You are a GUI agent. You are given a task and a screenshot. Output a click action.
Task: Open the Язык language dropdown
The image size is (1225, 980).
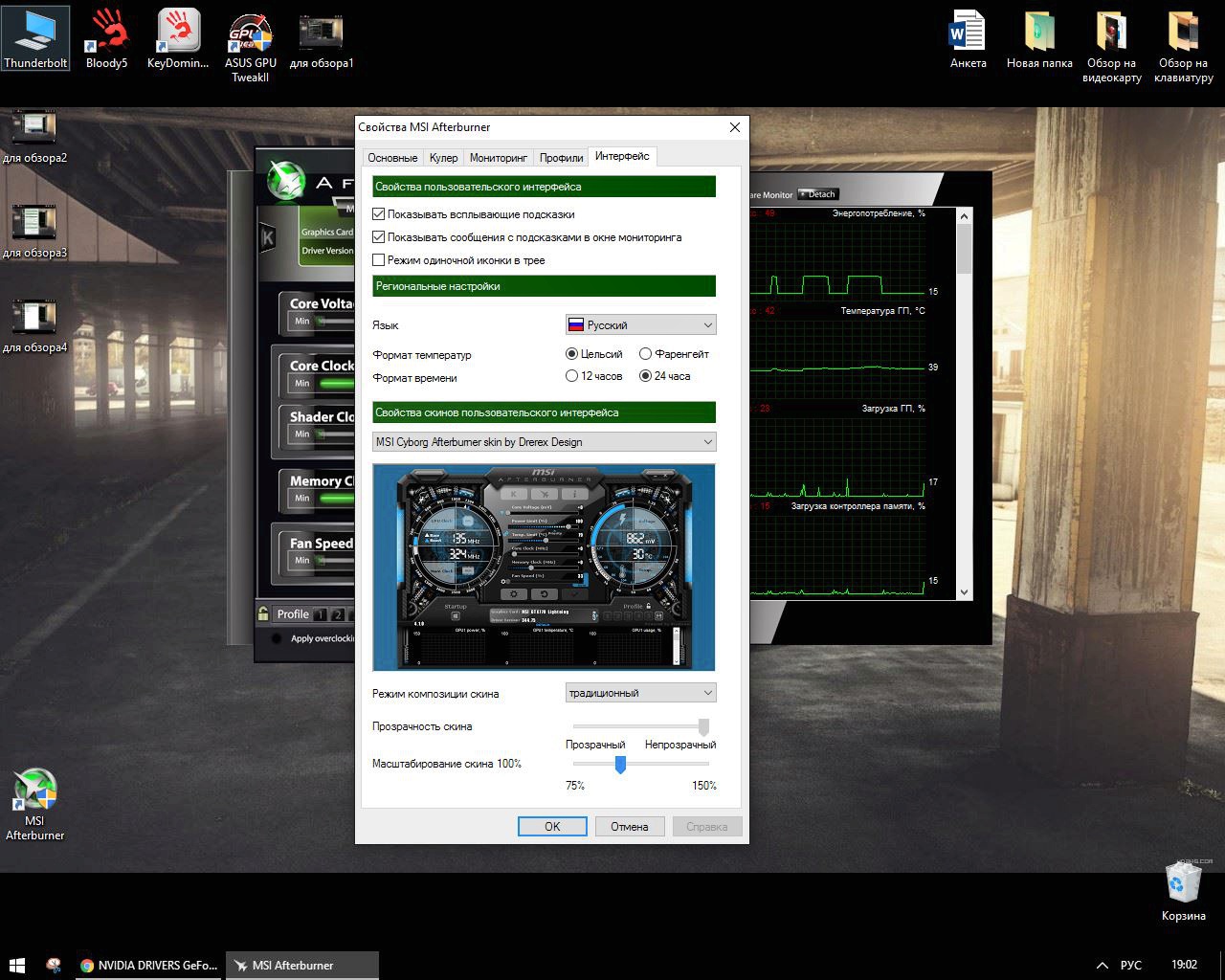[x=640, y=325]
